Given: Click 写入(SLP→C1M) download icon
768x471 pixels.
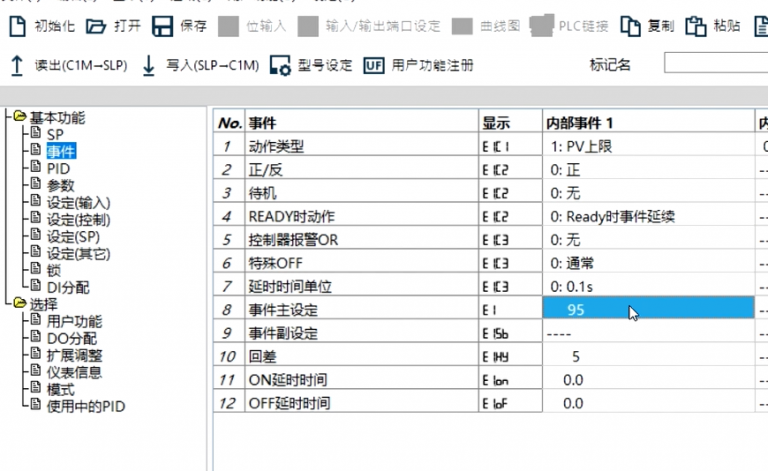Looking at the screenshot, I should [149, 66].
